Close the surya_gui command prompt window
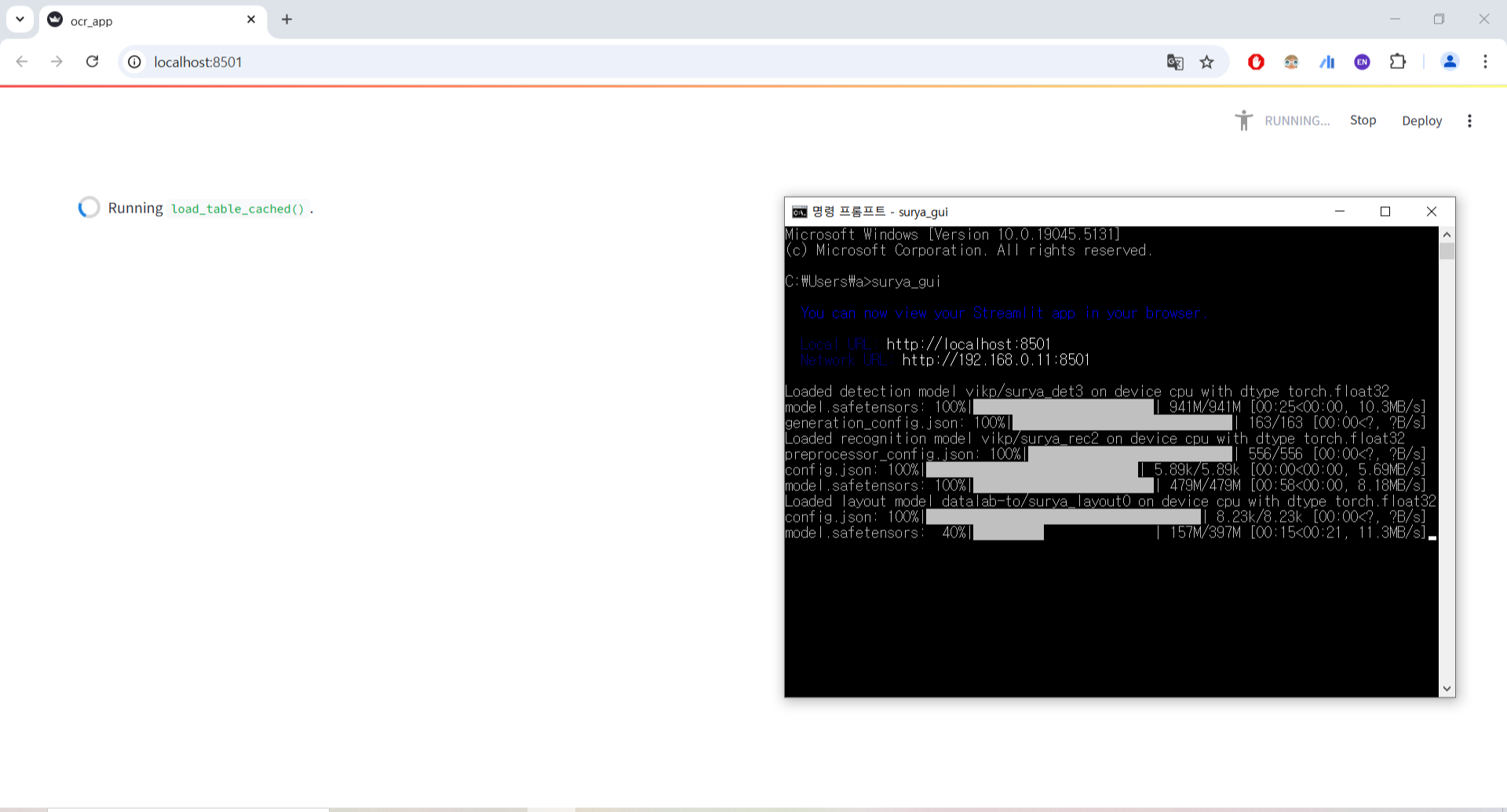 (1432, 212)
